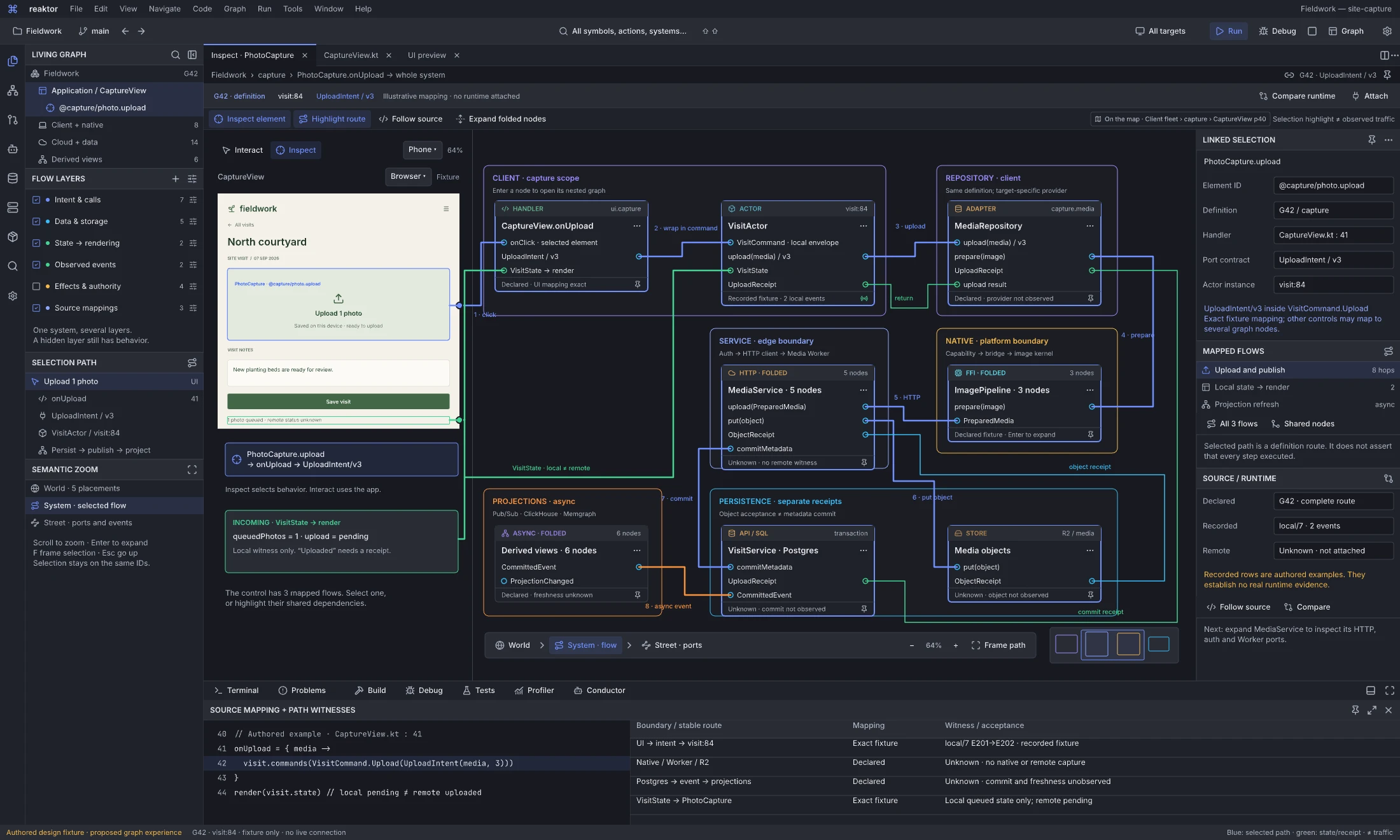Open settings gear in top toolbar
This screenshot has width=1400, height=840.
coord(1387,31)
